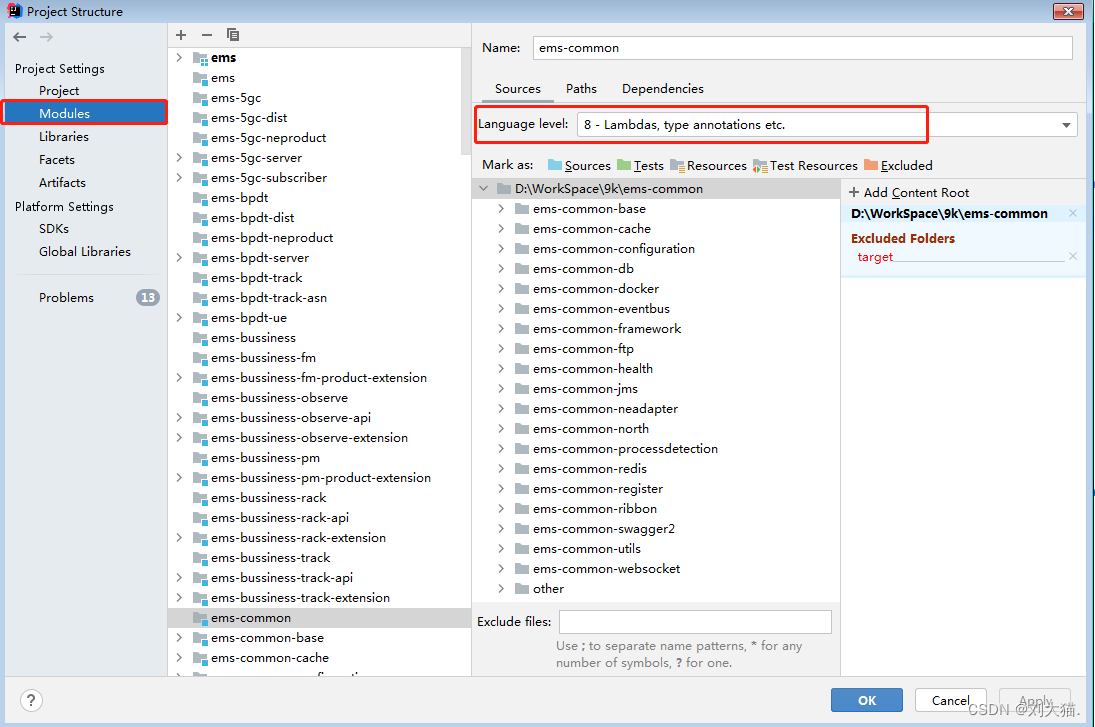Screen dimensions: 1095x727
Task: Select the ems-5gc-dist module
Action: tap(249, 118)
